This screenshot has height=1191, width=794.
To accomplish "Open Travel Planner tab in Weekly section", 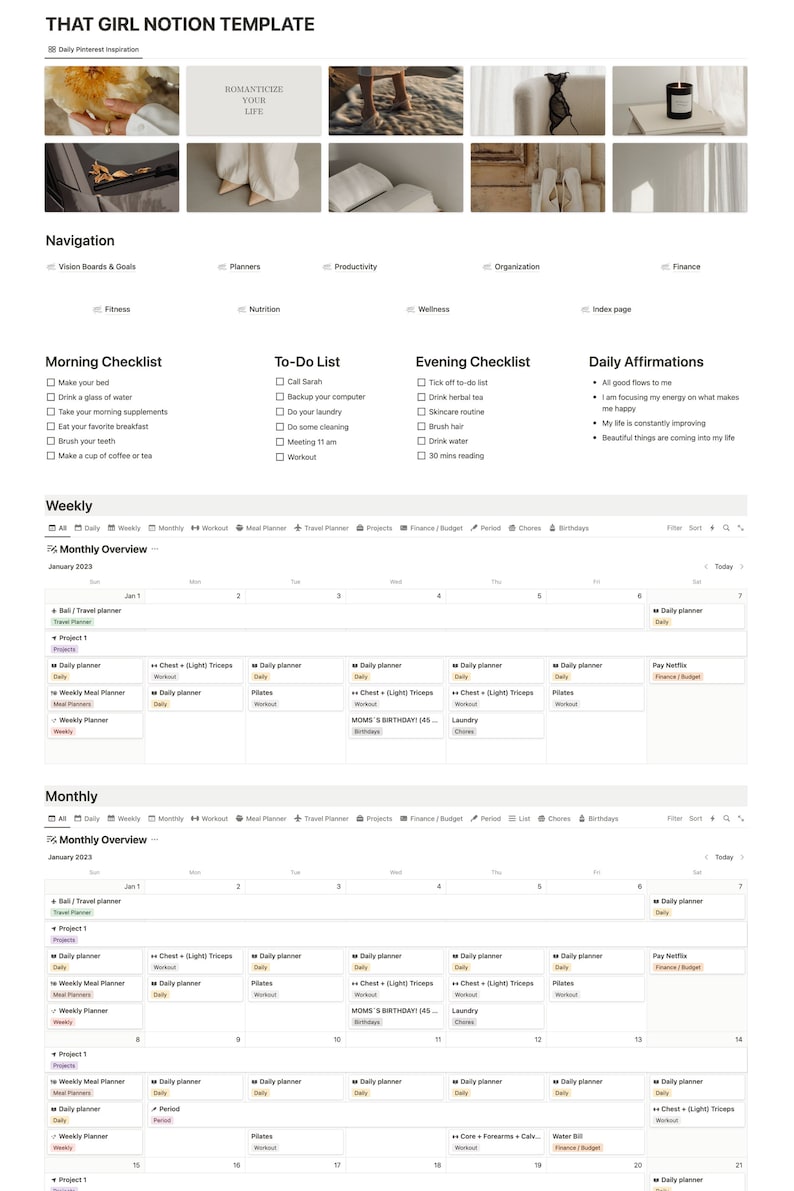I will pos(321,528).
